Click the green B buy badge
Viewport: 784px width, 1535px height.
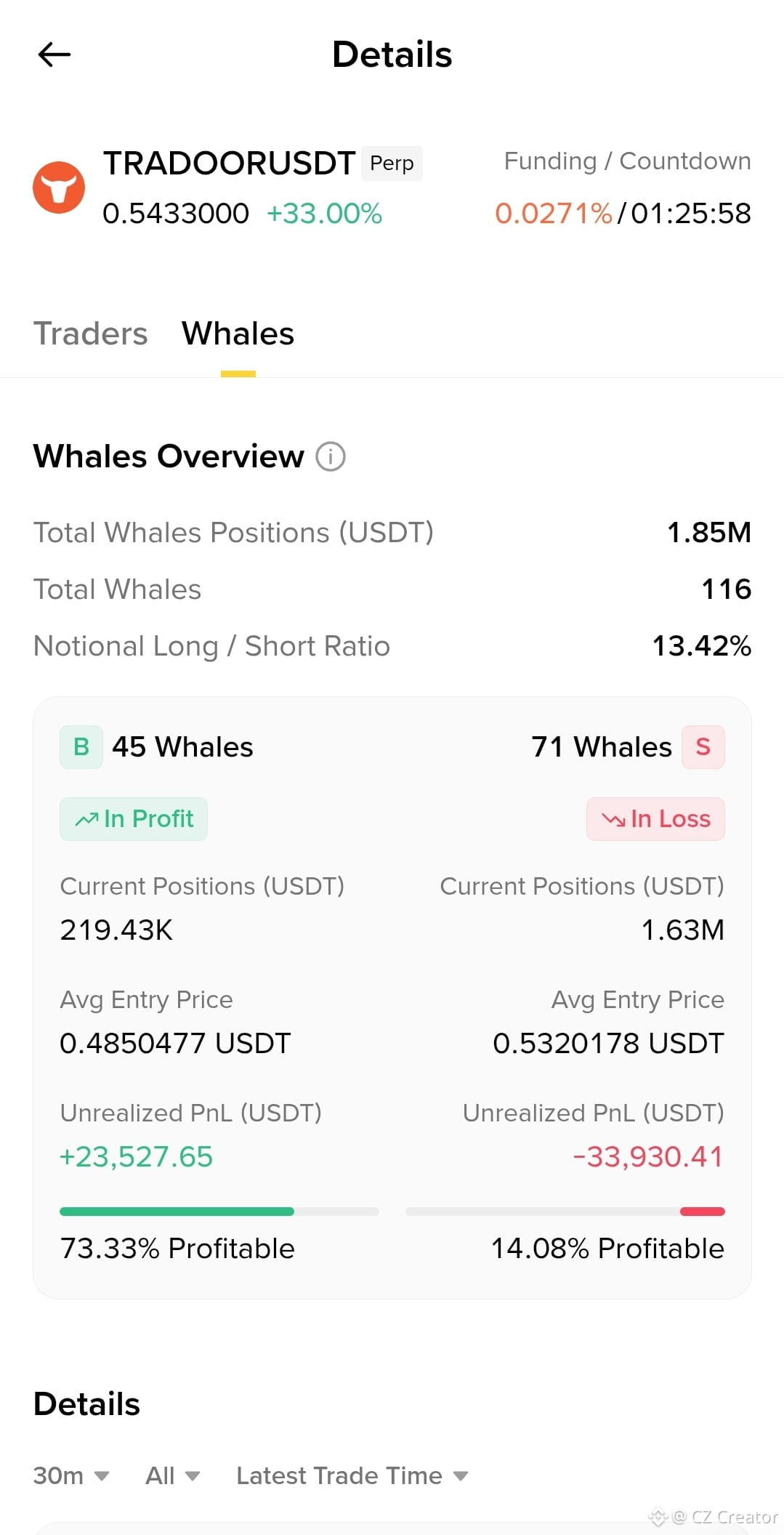click(81, 746)
